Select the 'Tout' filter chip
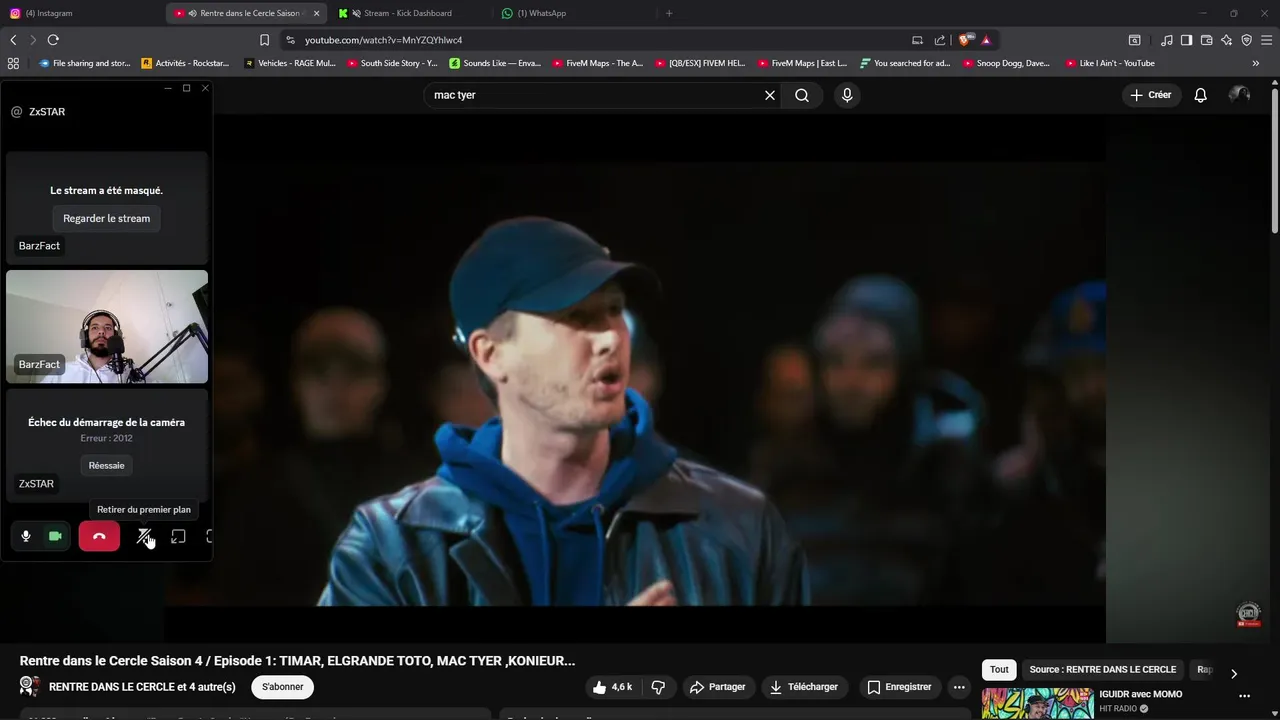Image resolution: width=1280 pixels, height=720 pixels. click(999, 670)
